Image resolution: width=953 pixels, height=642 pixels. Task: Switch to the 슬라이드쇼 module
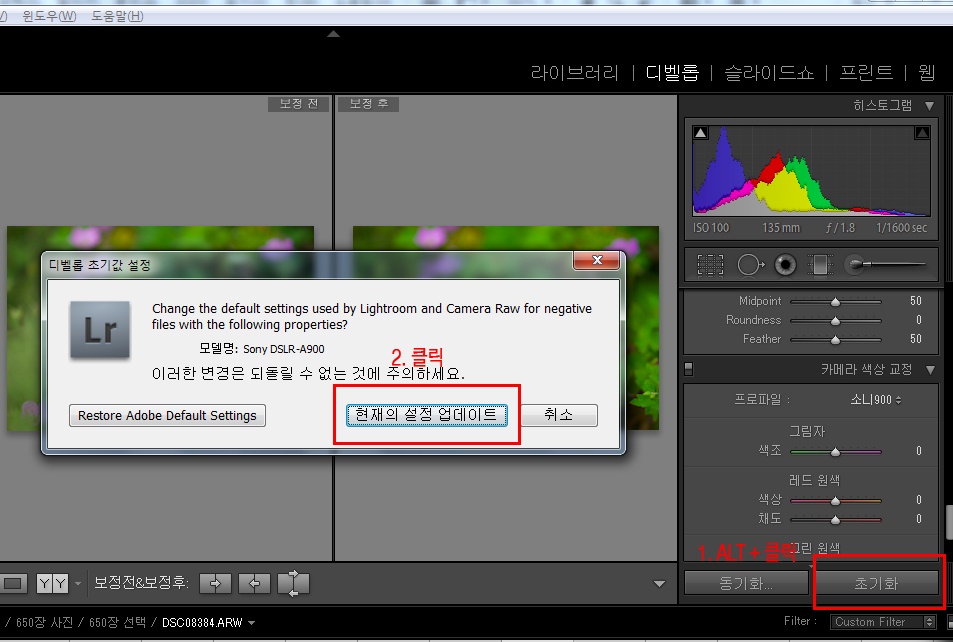[770, 72]
